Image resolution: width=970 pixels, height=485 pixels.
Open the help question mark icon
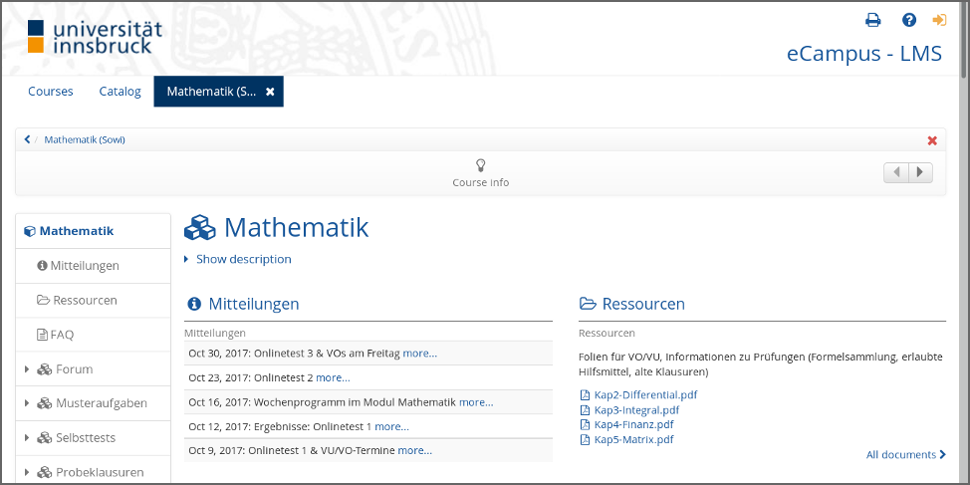909,20
